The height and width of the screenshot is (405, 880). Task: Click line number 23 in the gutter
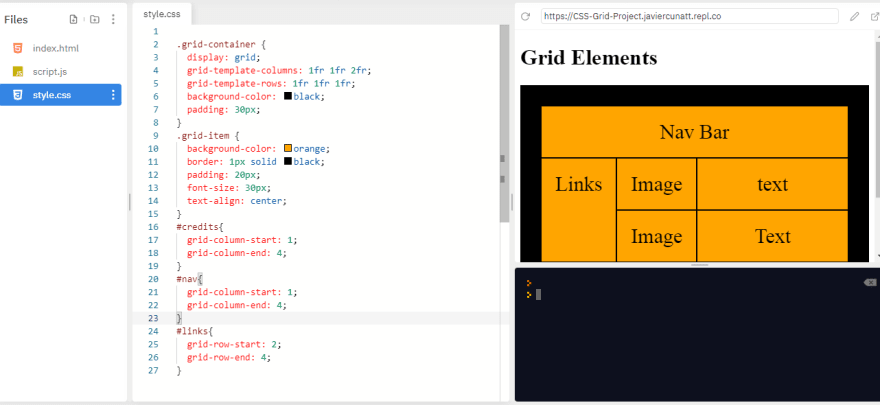click(x=154, y=318)
